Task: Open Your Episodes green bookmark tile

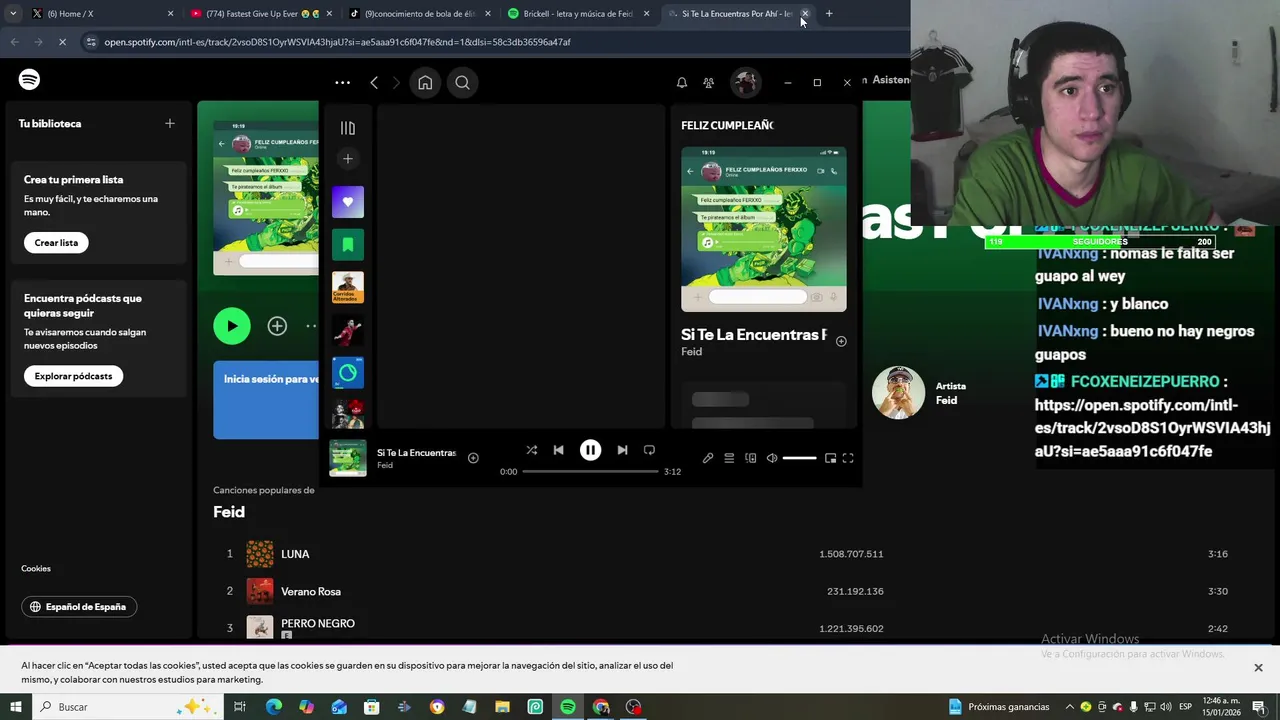Action: pyautogui.click(x=348, y=244)
